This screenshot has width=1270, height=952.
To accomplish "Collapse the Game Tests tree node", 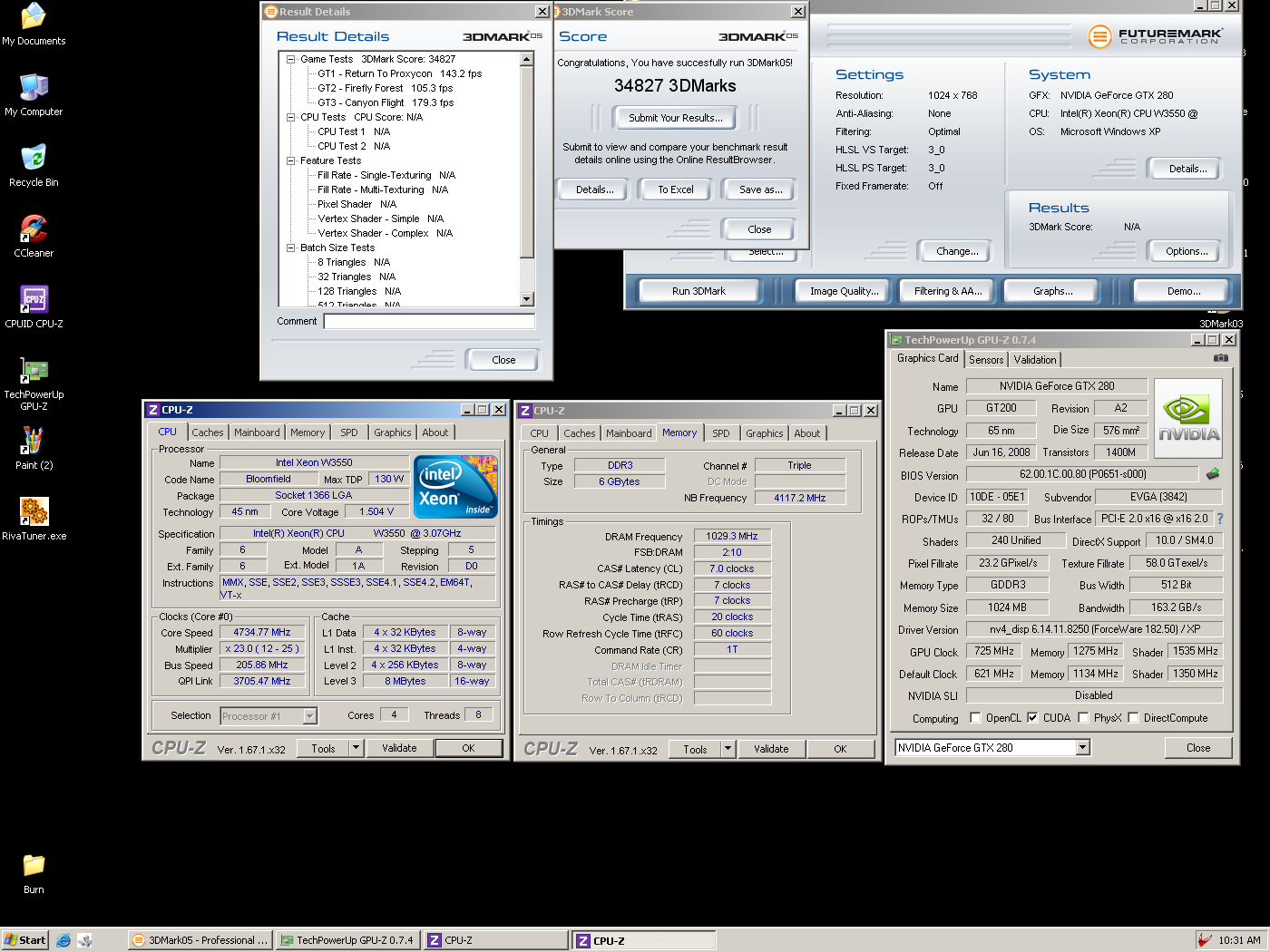I will 291,59.
